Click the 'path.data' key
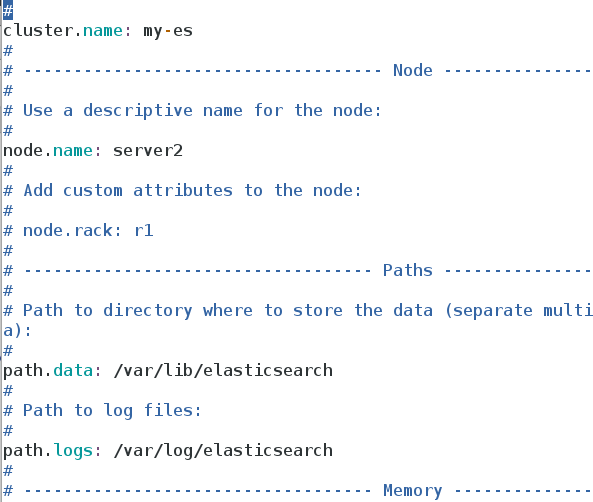This screenshot has width=593, height=502. pos(48,370)
